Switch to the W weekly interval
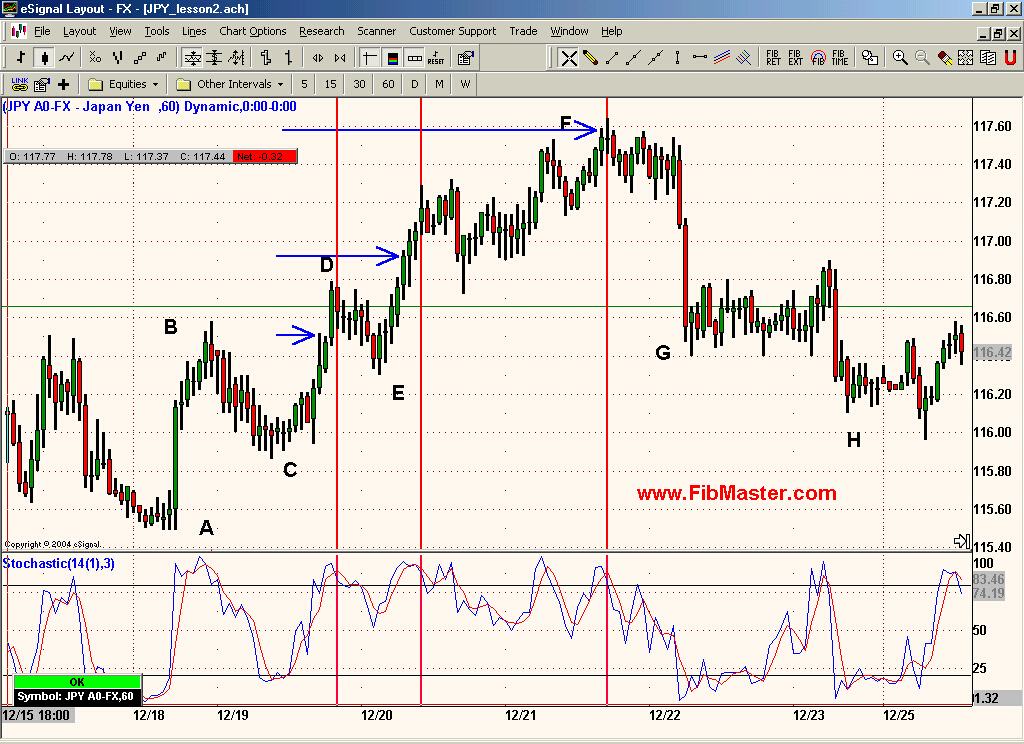1024x744 pixels. (x=465, y=84)
